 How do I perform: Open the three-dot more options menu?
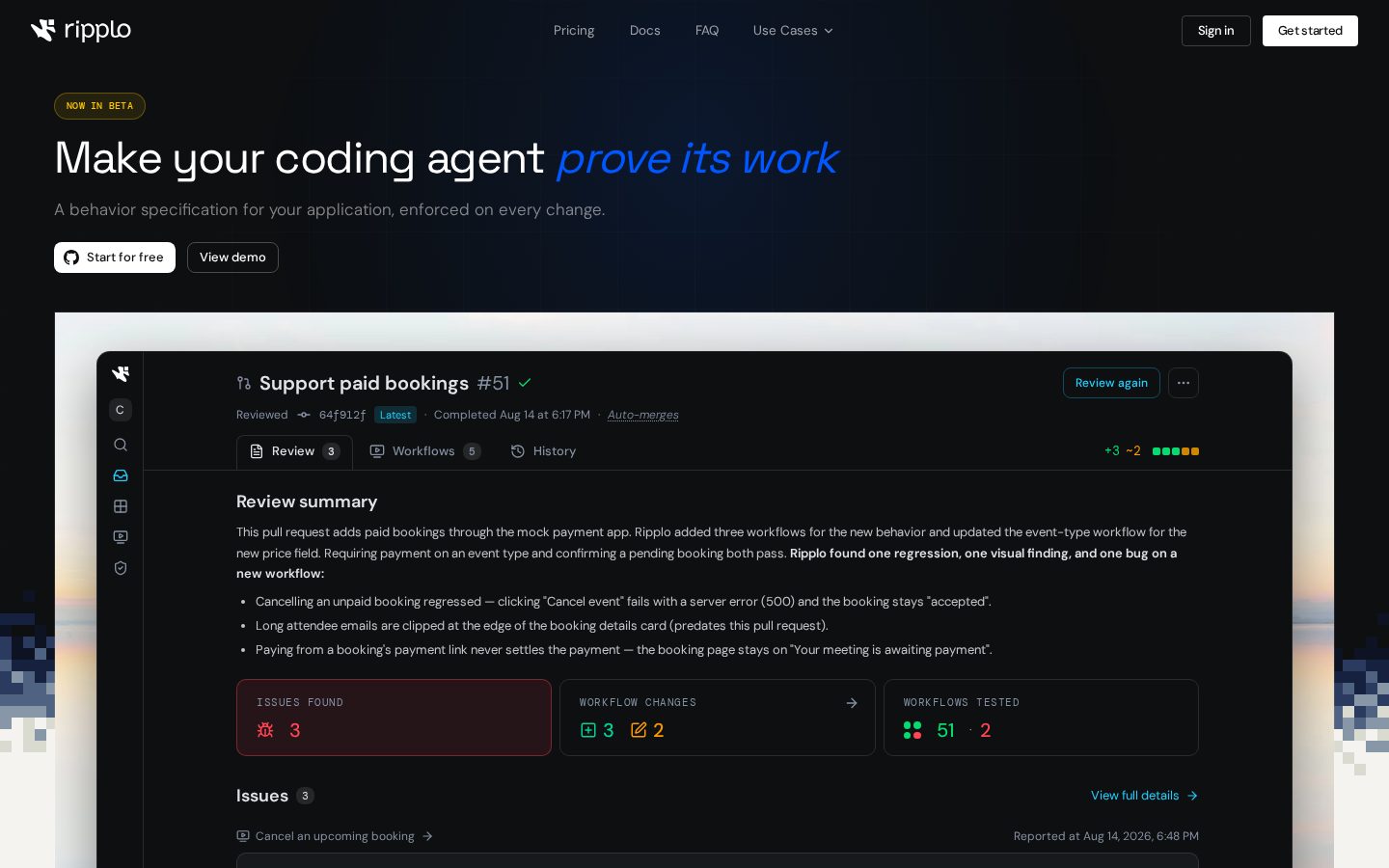[x=1184, y=383]
